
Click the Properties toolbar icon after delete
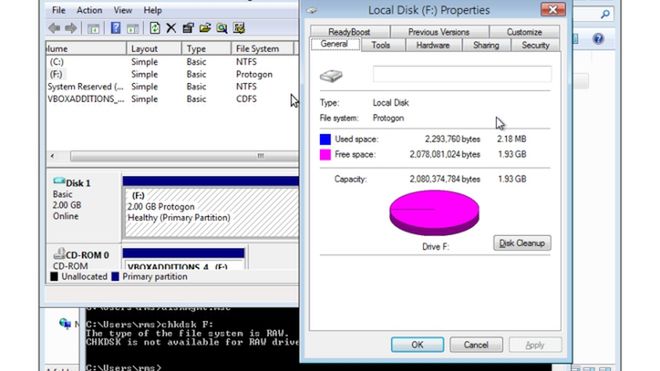pos(188,28)
